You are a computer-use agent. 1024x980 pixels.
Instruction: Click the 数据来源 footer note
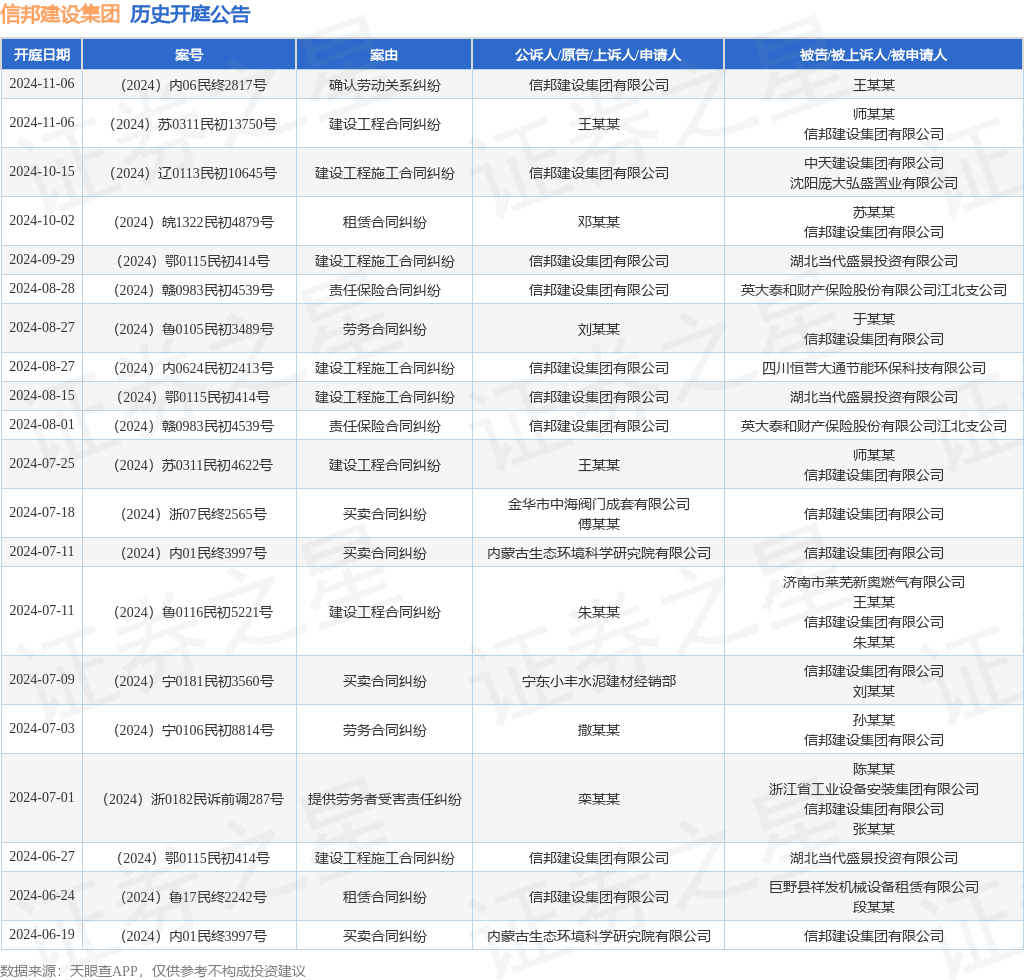point(153,971)
